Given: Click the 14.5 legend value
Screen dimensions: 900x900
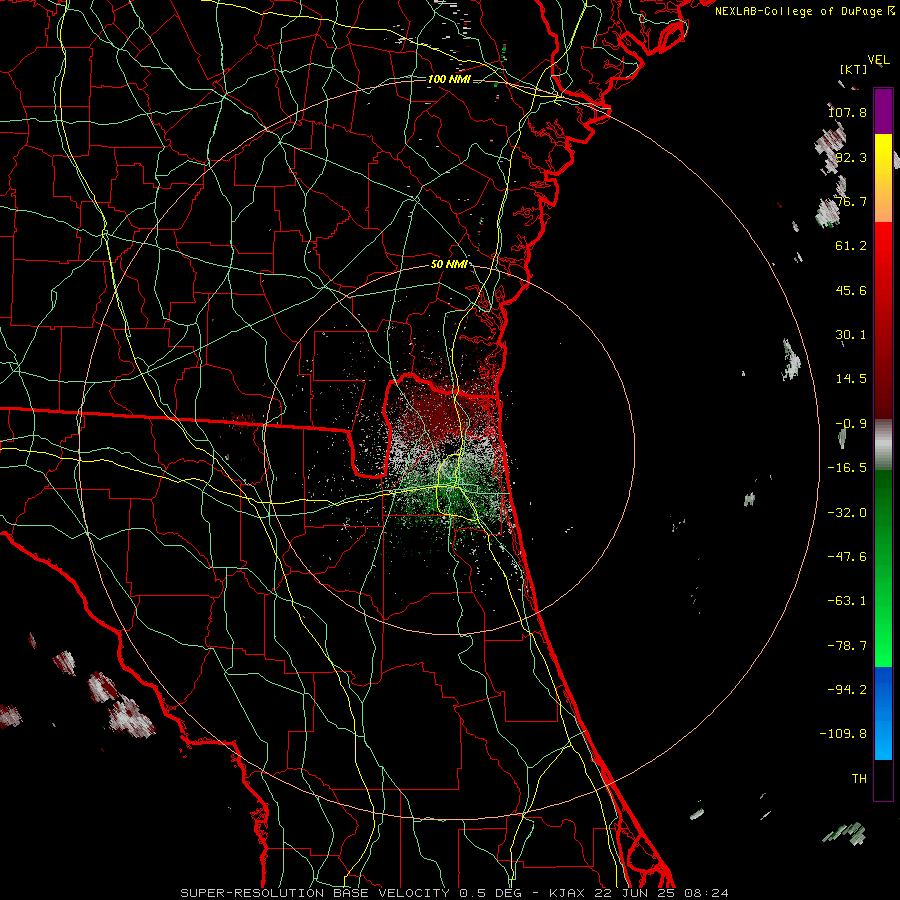Looking at the screenshot, I should (x=851, y=379).
